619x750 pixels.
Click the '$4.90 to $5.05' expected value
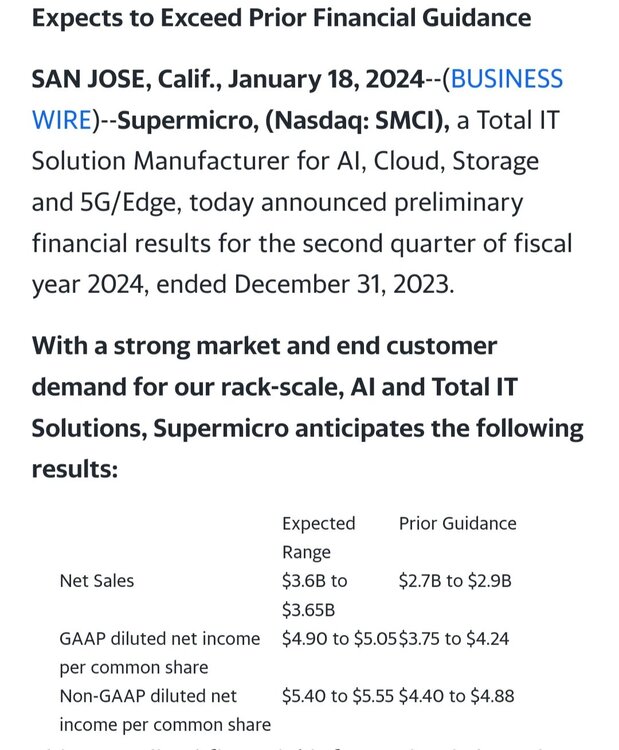339,638
